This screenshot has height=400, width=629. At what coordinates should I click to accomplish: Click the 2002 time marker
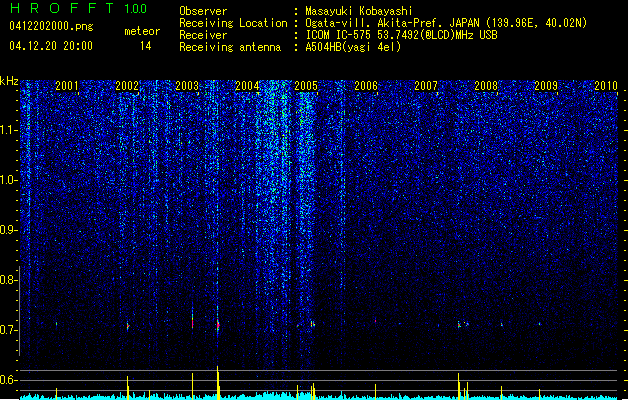(127, 85)
